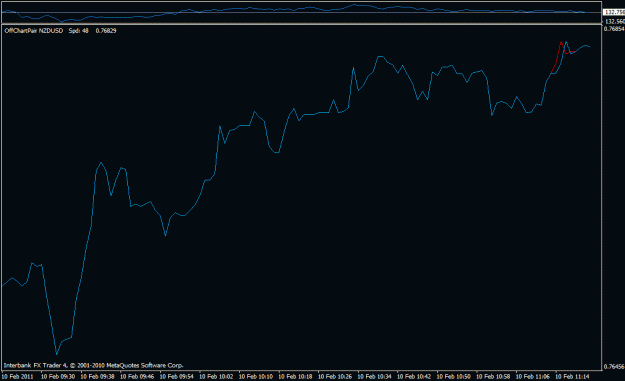This screenshot has width=625, height=381.
Task: Click the 10 Feb 09:54 time label
Action: pos(177,376)
